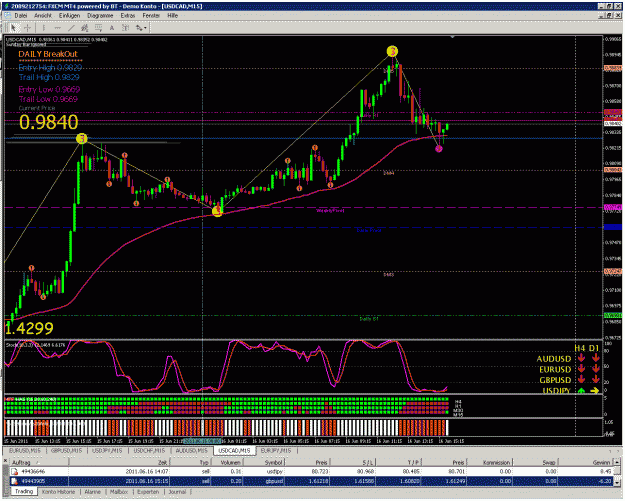Open the Einfügen menu

tap(69, 16)
